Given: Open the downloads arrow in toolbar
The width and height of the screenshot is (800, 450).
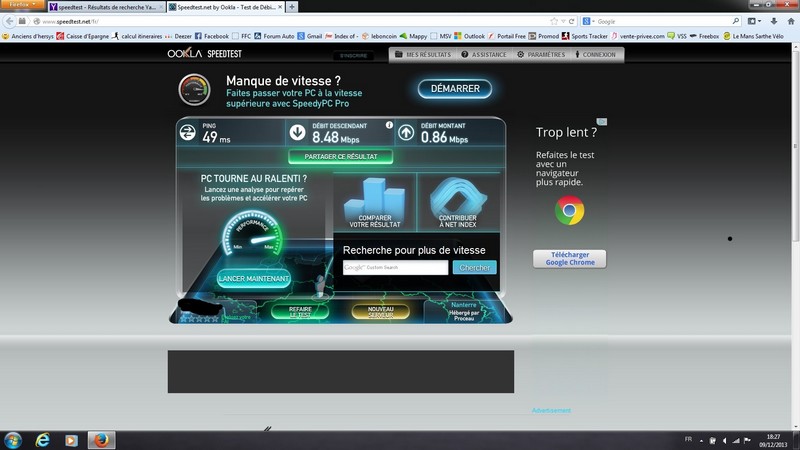Looking at the screenshot, I should 773,21.
